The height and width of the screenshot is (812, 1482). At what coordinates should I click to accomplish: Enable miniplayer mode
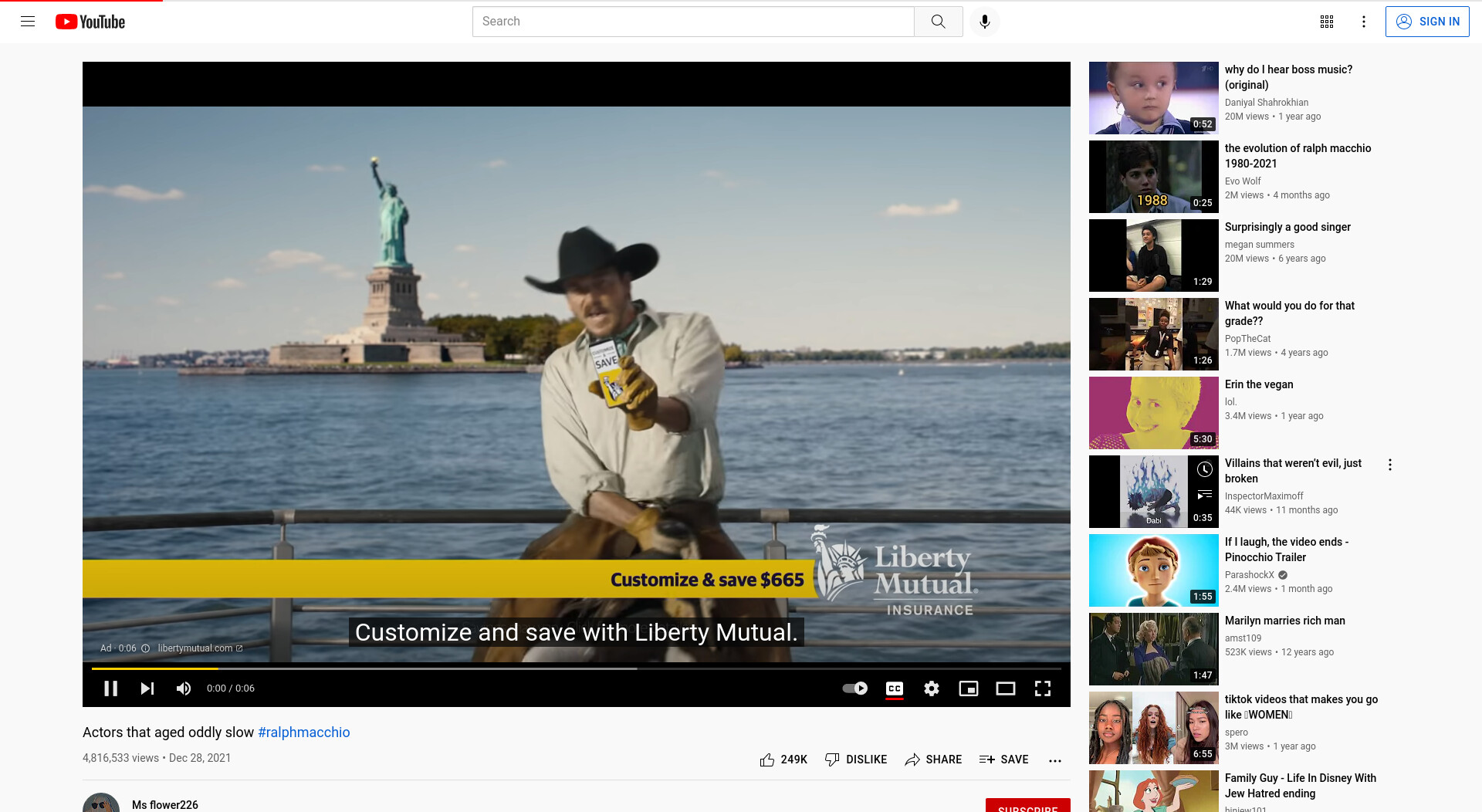tap(969, 689)
